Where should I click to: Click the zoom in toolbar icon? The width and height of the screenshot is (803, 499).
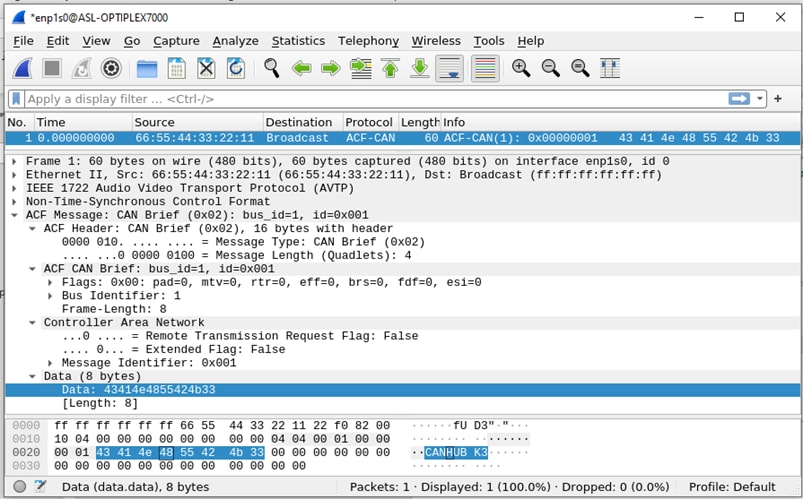(520, 68)
